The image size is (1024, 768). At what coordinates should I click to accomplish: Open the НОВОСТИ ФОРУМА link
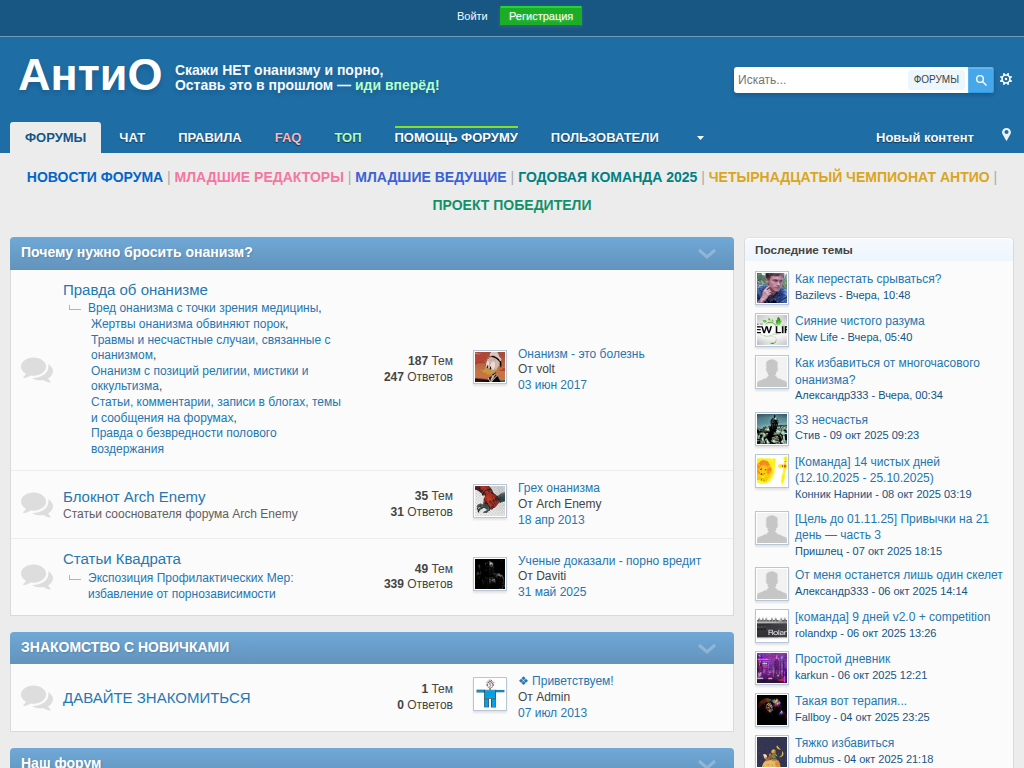pyautogui.click(x=94, y=177)
